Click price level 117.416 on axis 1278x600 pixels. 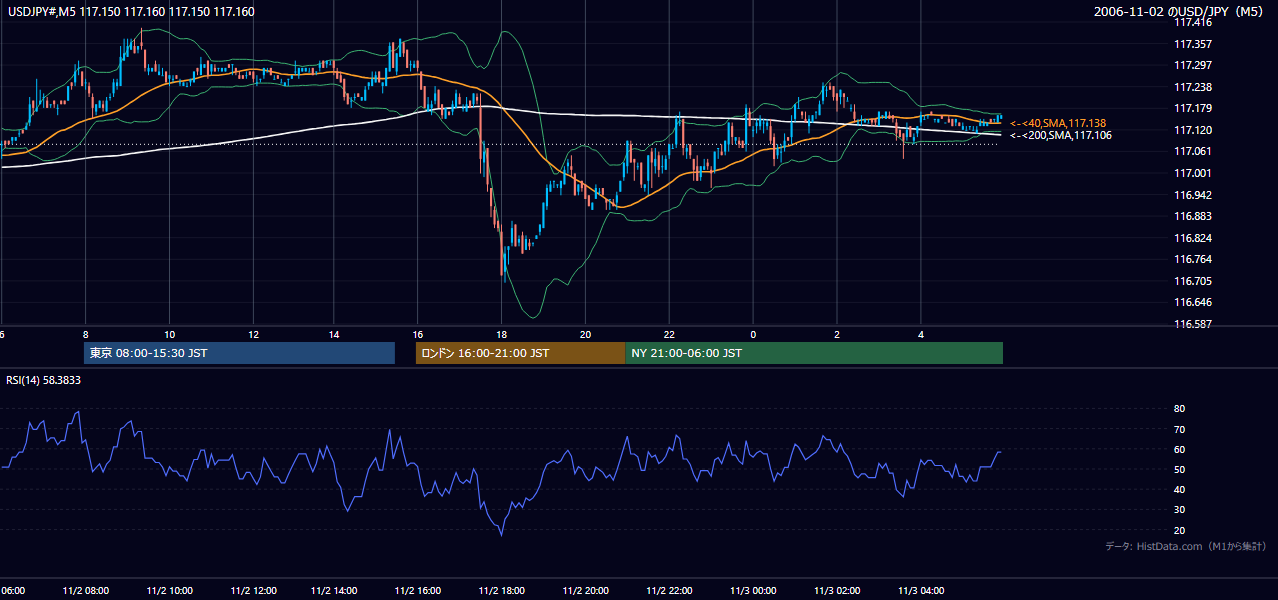[x=1193, y=22]
